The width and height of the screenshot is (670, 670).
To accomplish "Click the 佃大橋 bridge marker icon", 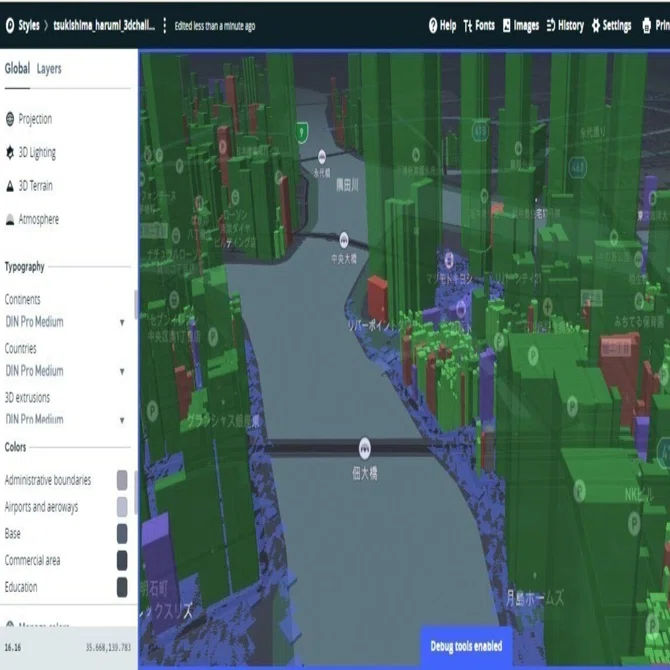I will (364, 447).
